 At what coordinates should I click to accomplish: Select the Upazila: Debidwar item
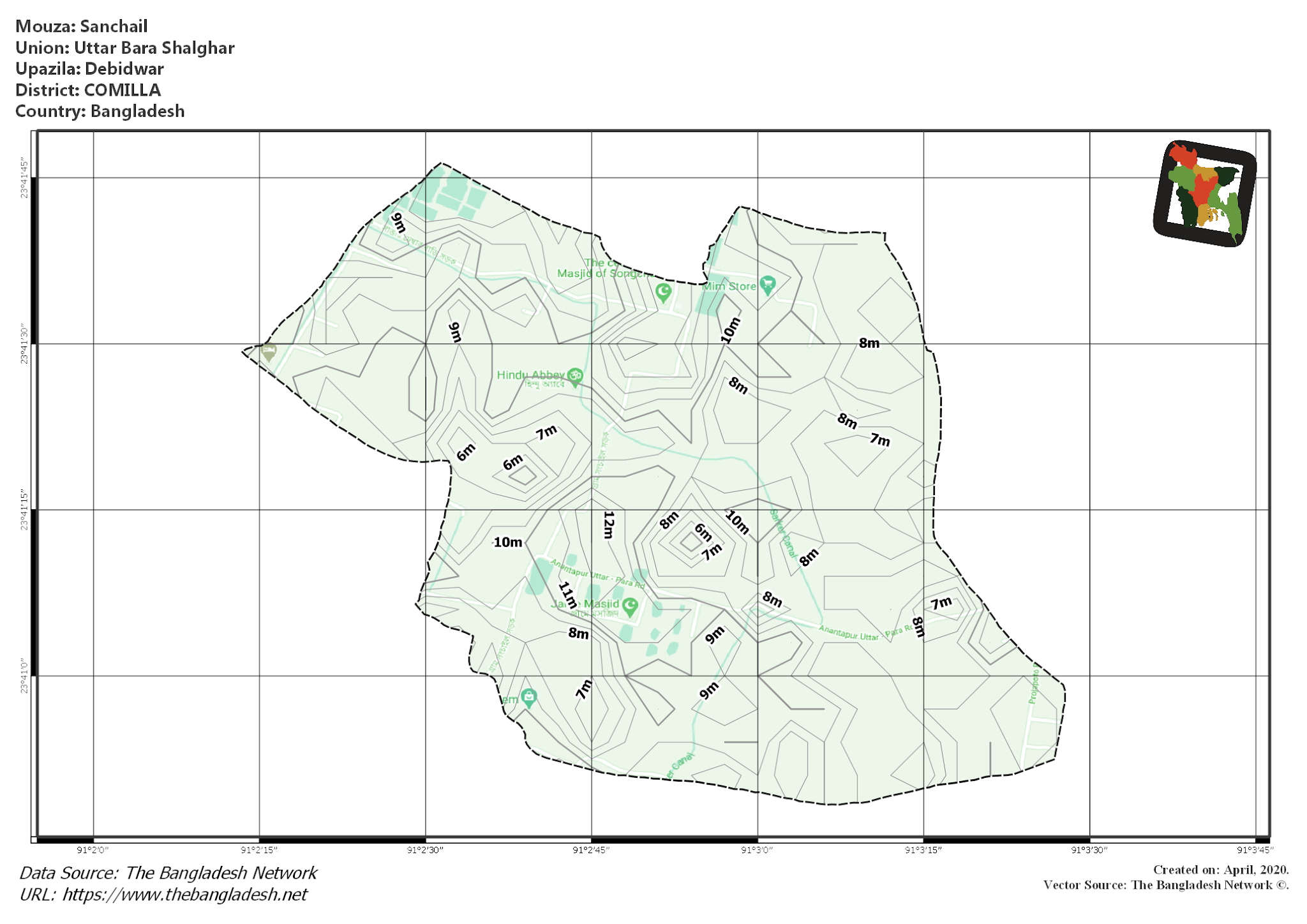tap(90, 69)
